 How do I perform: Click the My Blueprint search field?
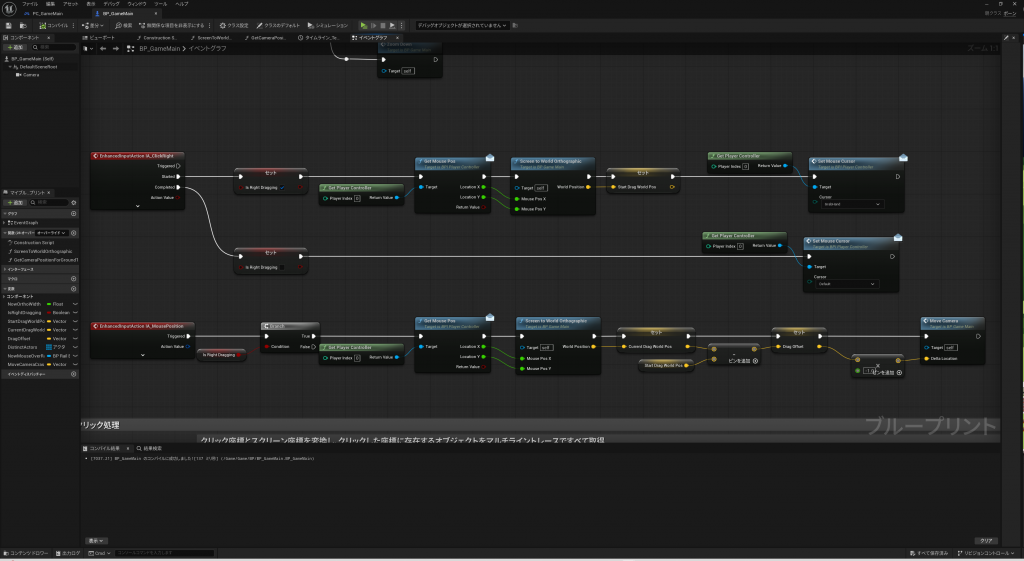(50, 202)
